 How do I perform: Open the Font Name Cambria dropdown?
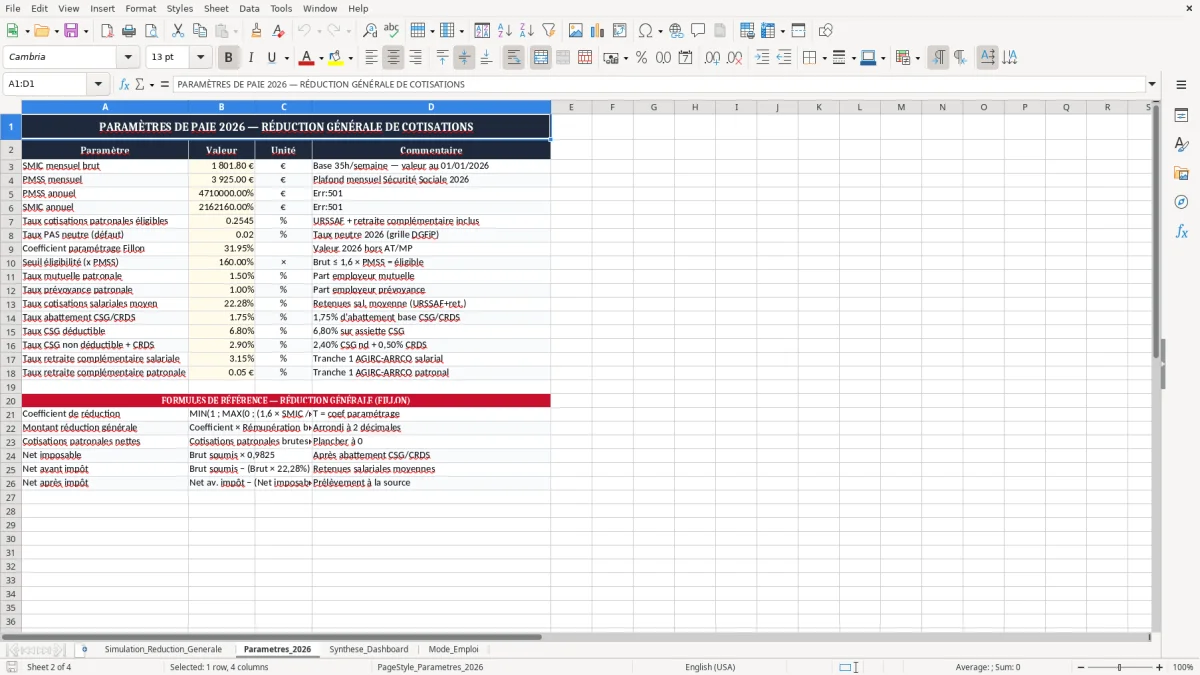click(130, 58)
